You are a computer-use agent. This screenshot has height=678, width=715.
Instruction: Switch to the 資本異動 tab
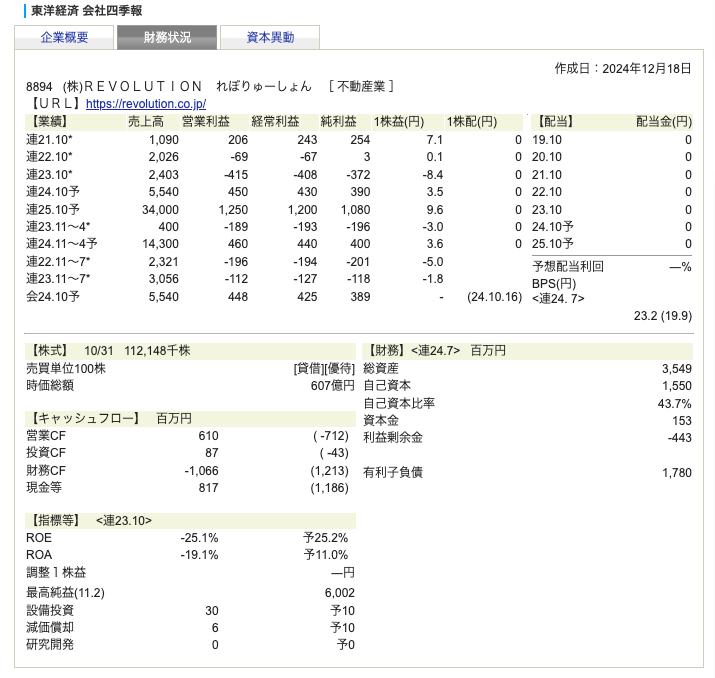tap(270, 37)
